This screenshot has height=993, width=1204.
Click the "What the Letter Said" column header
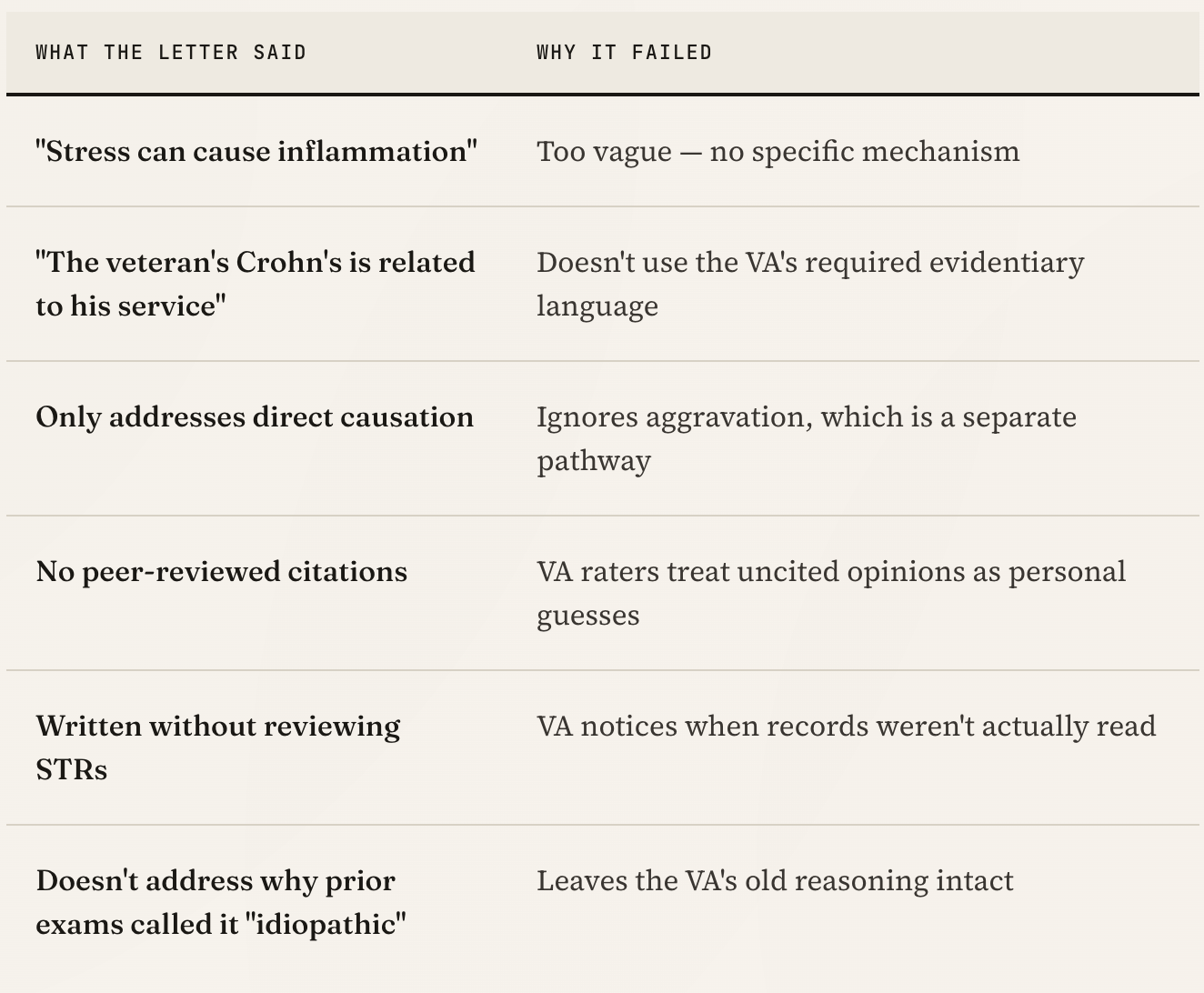171,53
